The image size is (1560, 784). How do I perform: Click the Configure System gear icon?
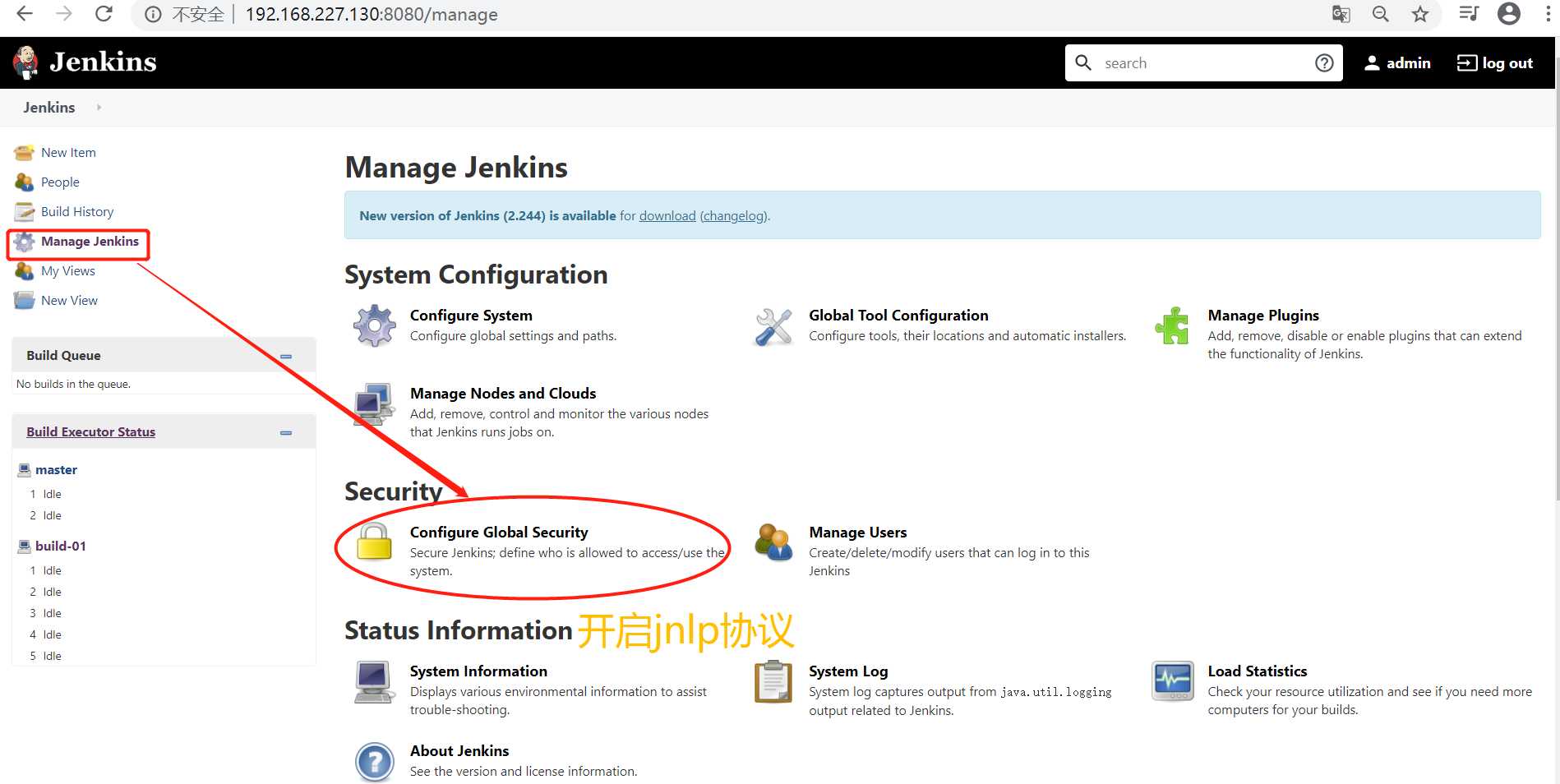tap(374, 325)
